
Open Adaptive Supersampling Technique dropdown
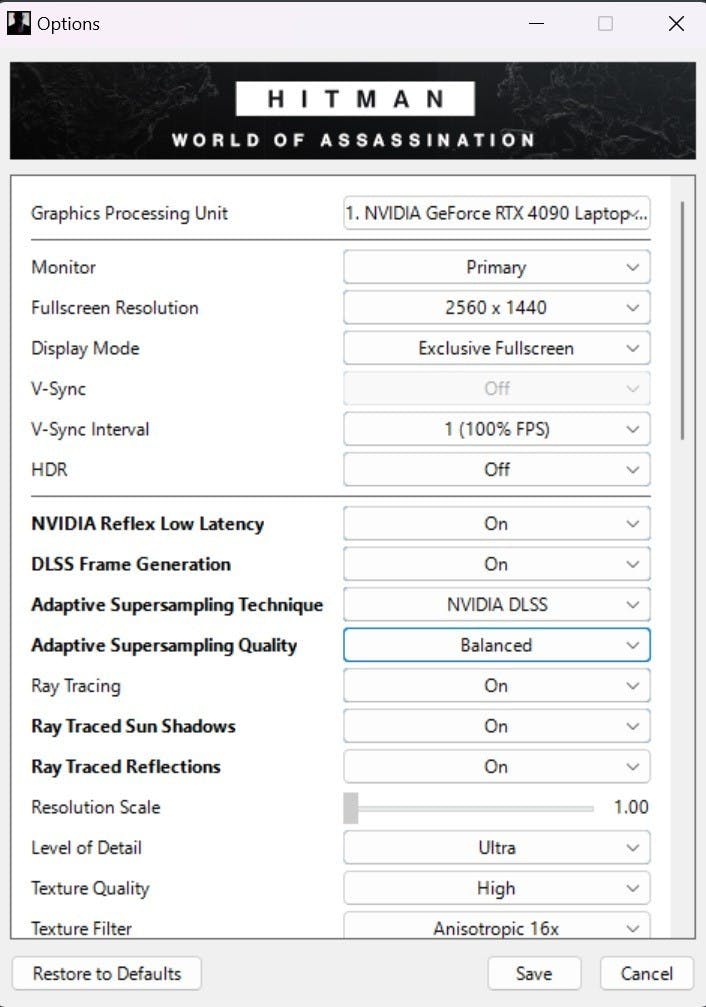coord(497,604)
